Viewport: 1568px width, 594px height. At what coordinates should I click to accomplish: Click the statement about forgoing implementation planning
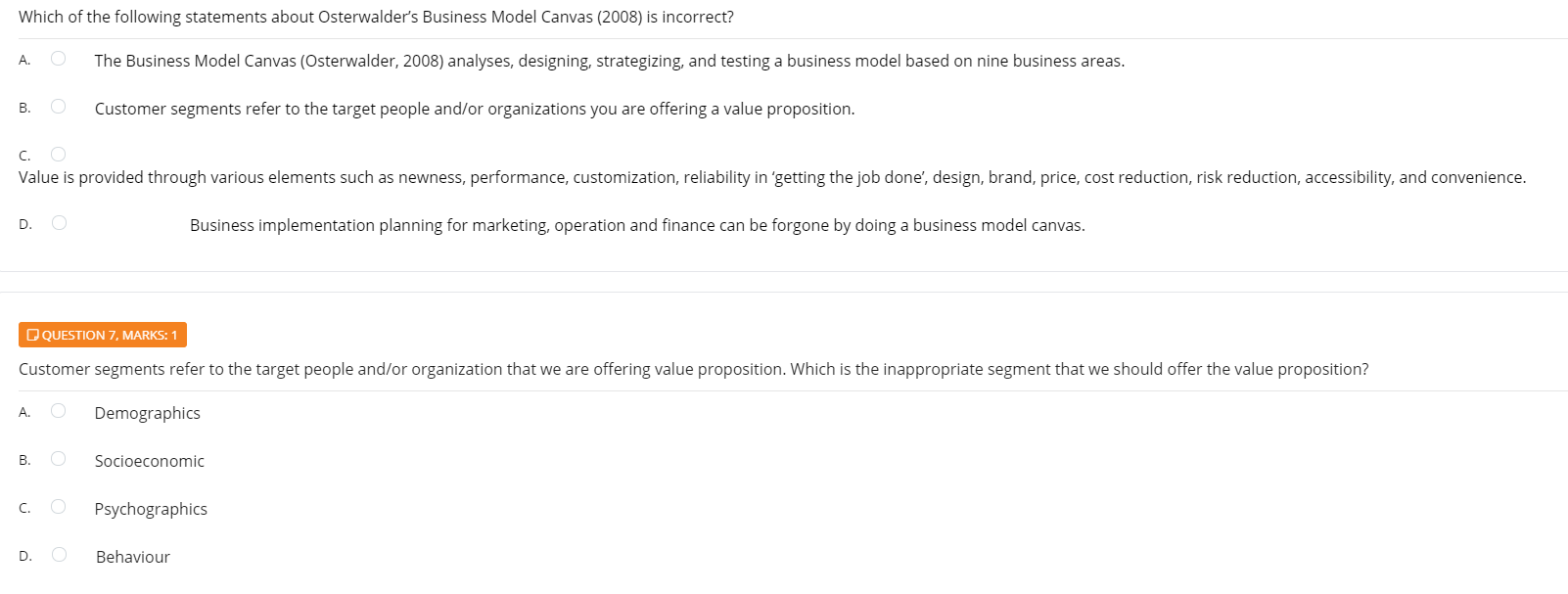636,225
